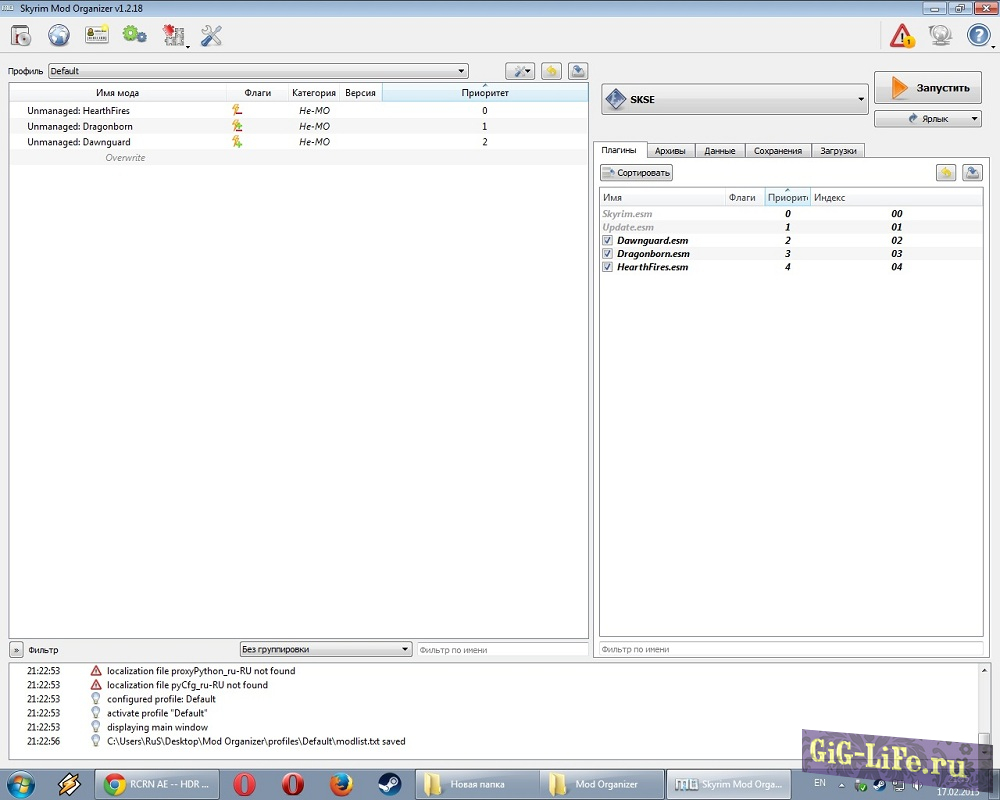The width and height of the screenshot is (1000, 800).
Task: Click the globe Nexus browser icon
Action: [x=58, y=34]
